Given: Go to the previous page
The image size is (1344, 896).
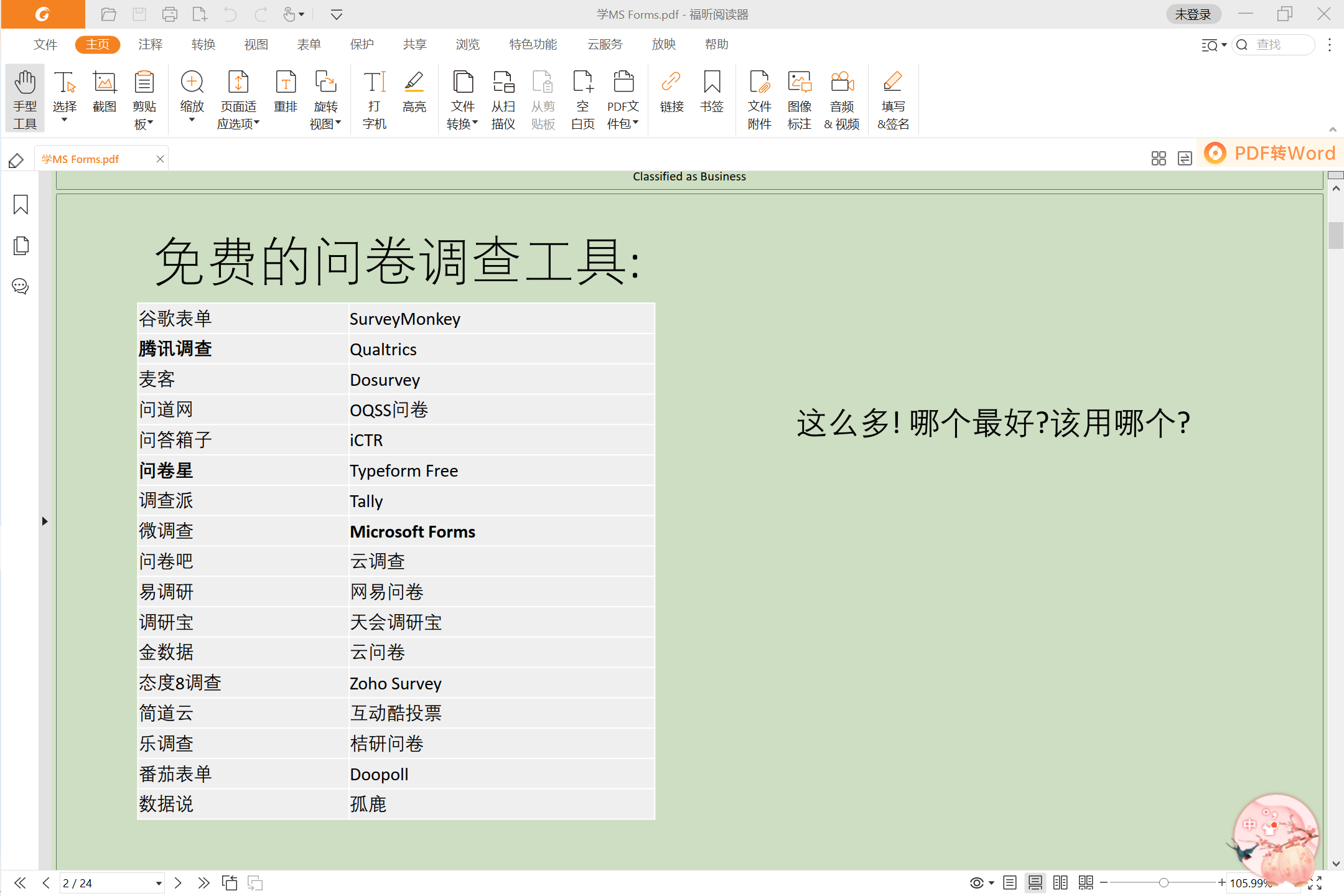Looking at the screenshot, I should click(46, 883).
